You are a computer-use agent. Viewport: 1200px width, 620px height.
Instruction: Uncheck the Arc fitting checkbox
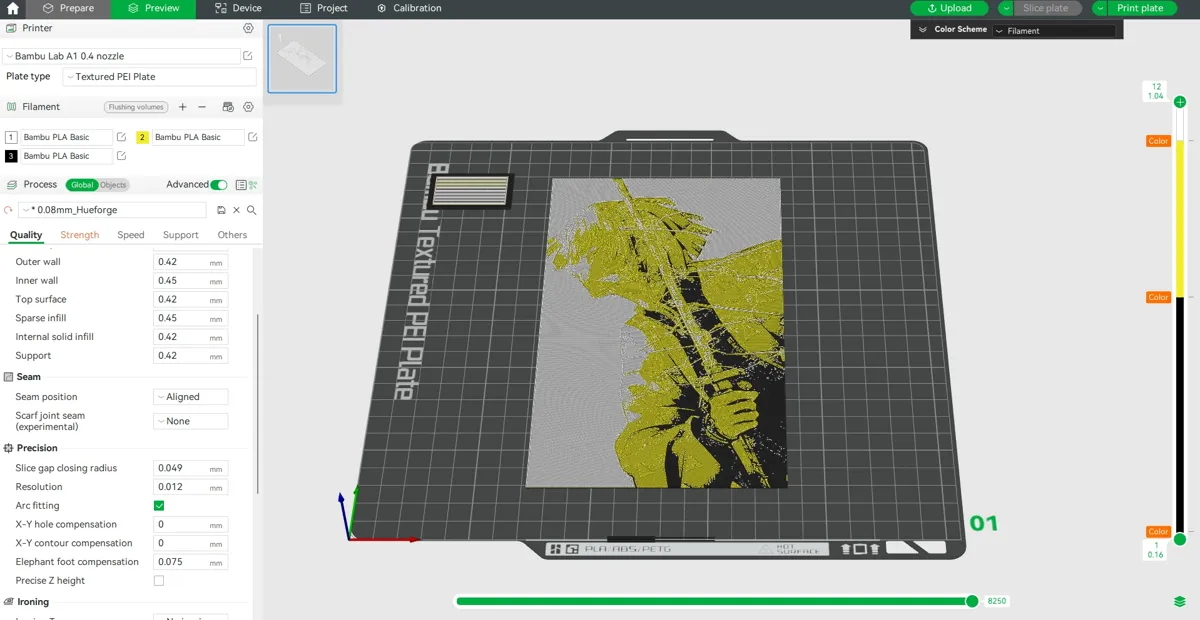click(159, 506)
